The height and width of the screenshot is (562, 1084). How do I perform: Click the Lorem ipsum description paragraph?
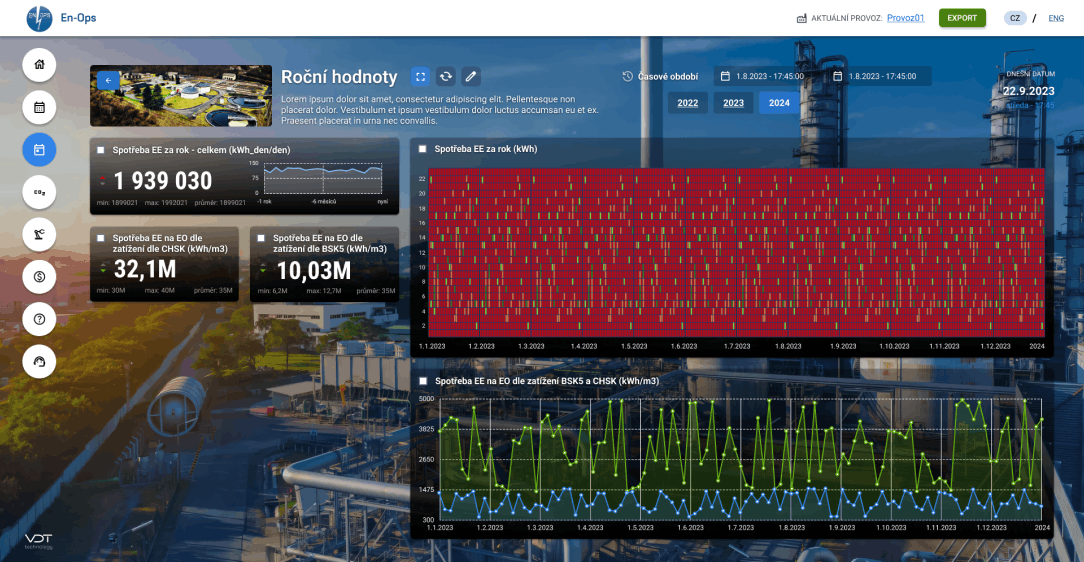pos(440,110)
